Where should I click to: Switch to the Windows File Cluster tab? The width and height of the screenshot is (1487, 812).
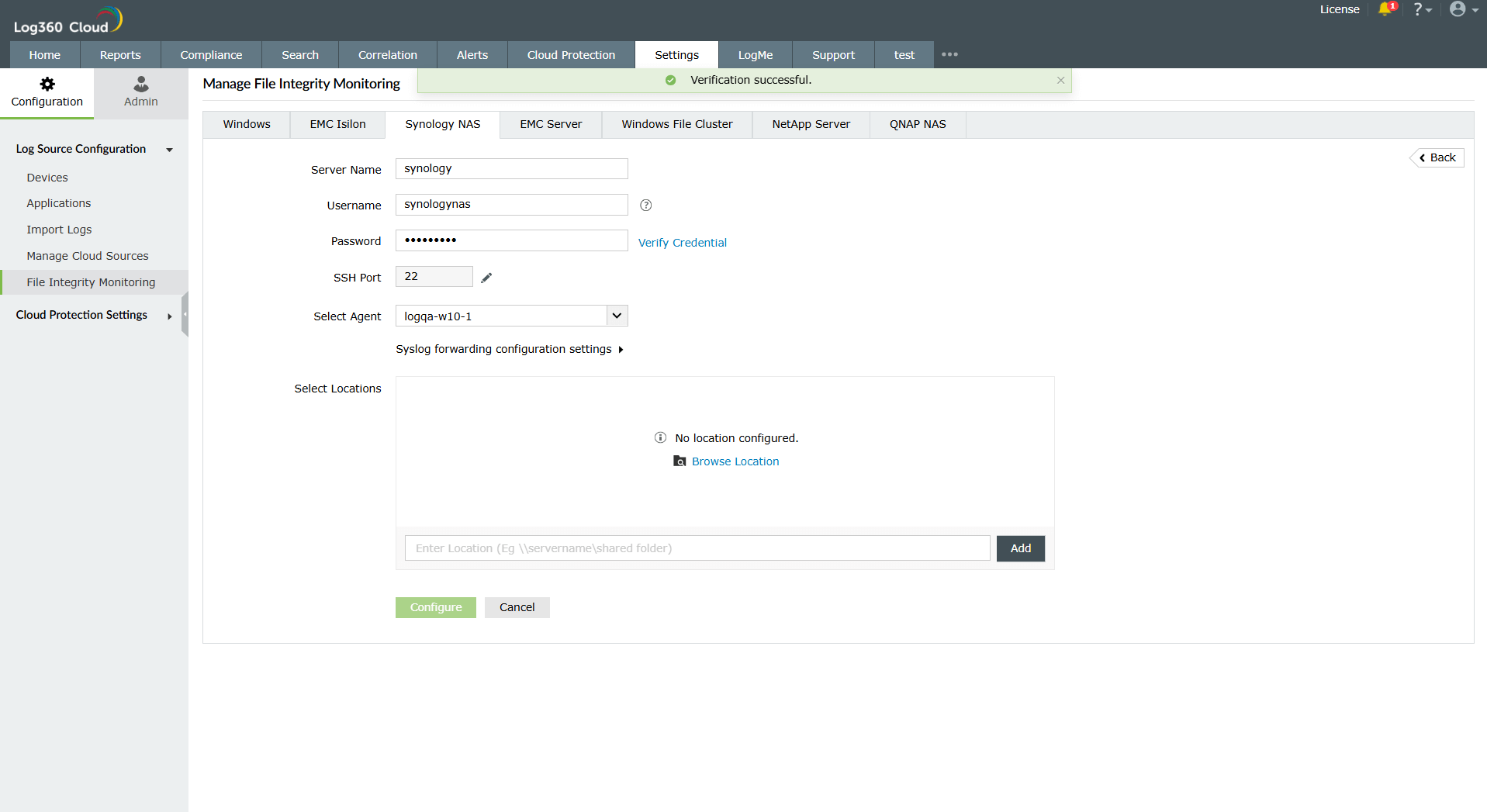point(676,124)
